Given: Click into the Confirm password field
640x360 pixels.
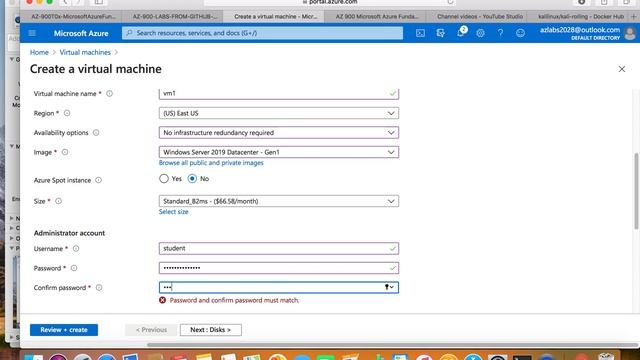Looking at the screenshot, I should coord(279,287).
